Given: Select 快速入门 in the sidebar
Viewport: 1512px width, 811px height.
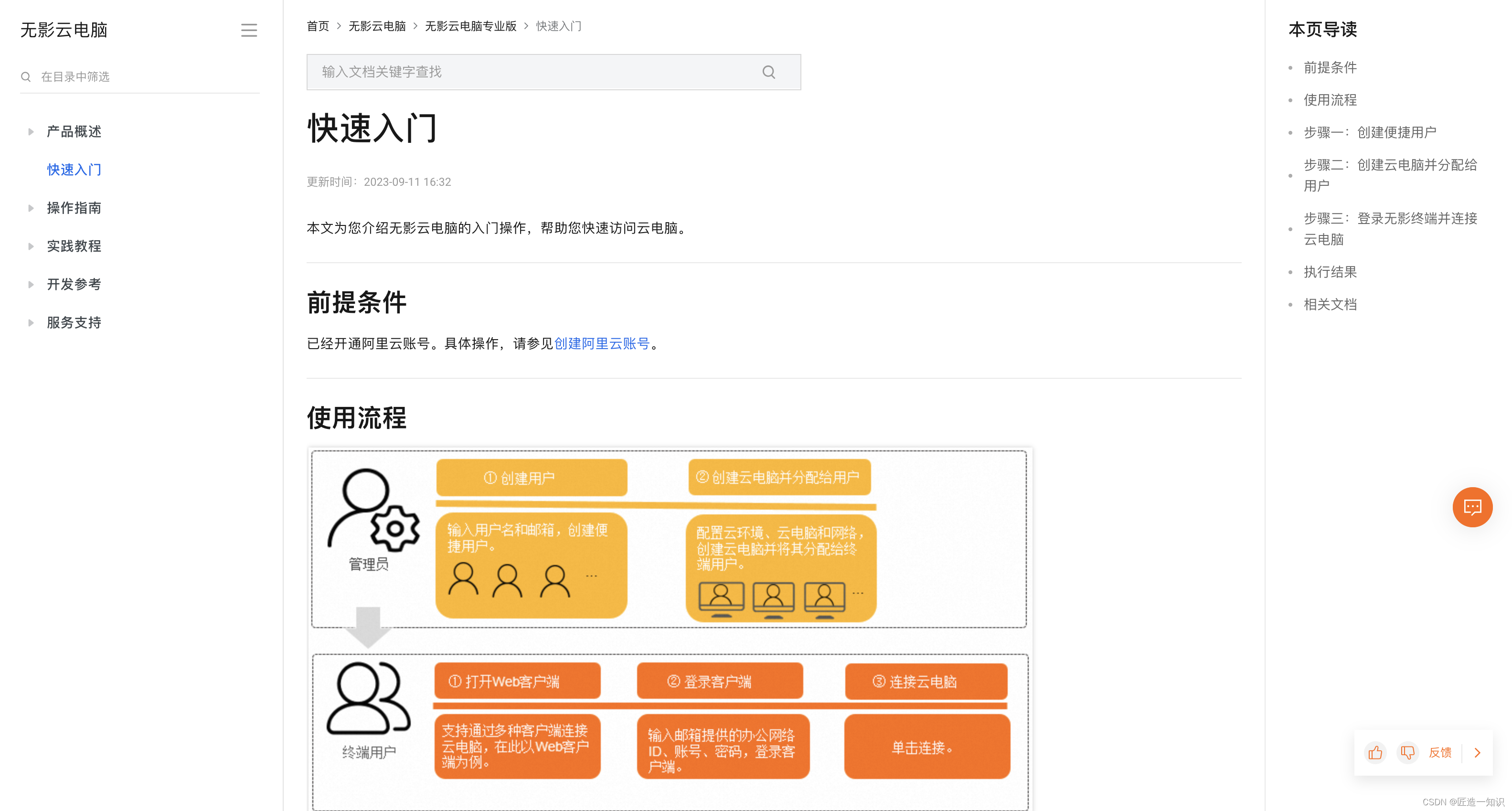Looking at the screenshot, I should tap(74, 170).
